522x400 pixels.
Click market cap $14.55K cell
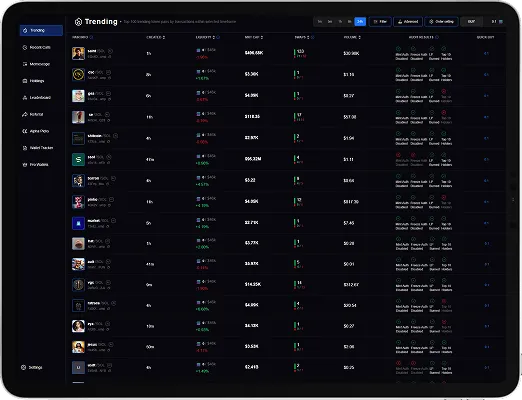[253, 284]
